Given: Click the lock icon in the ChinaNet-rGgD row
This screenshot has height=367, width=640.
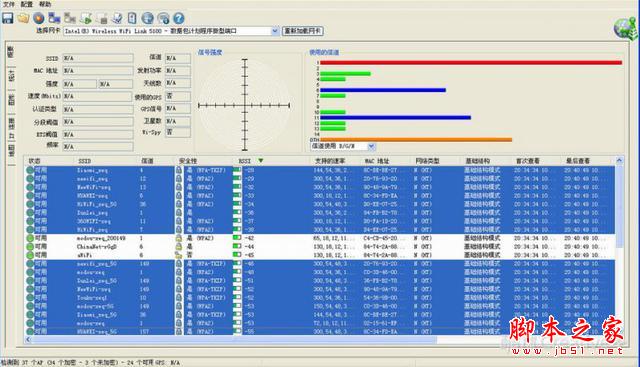Looking at the screenshot, I should [179, 247].
